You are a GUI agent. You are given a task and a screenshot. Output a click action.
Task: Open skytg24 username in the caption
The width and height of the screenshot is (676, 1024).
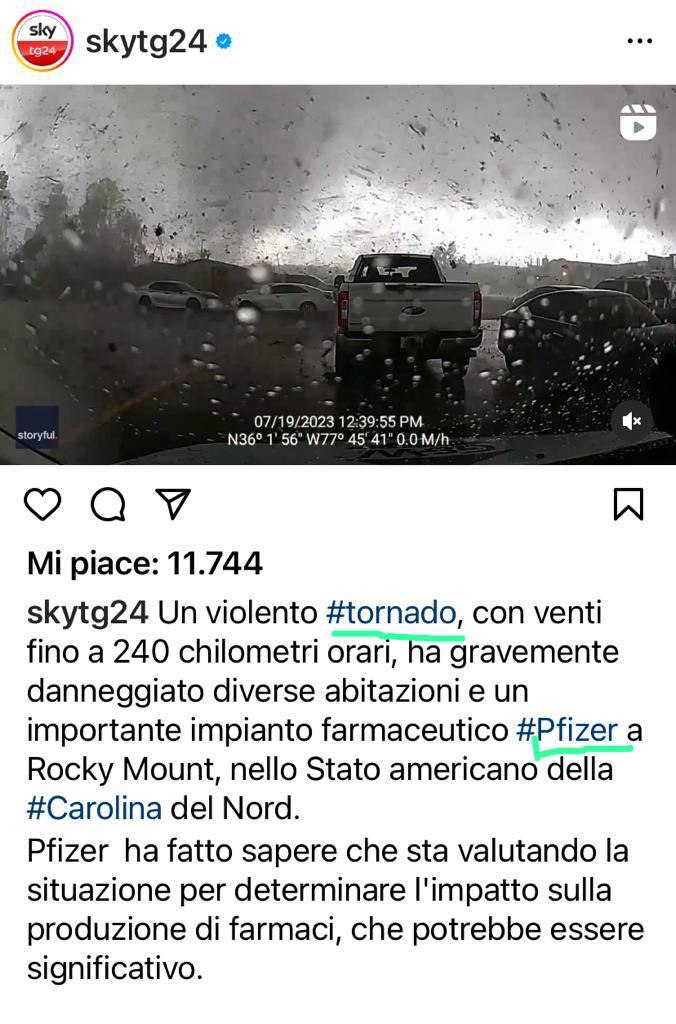[x=88, y=613]
